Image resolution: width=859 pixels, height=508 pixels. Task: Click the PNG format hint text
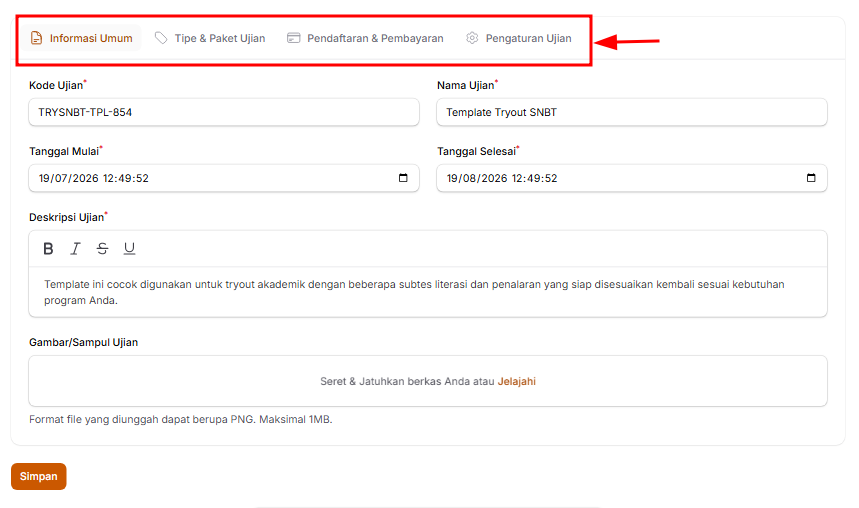(x=181, y=420)
